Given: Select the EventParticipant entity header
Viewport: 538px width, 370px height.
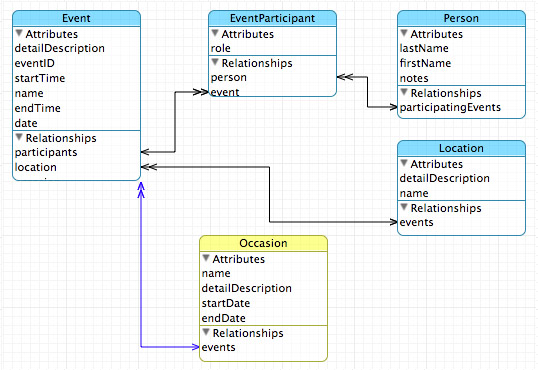Looking at the screenshot, I should (x=272, y=18).
